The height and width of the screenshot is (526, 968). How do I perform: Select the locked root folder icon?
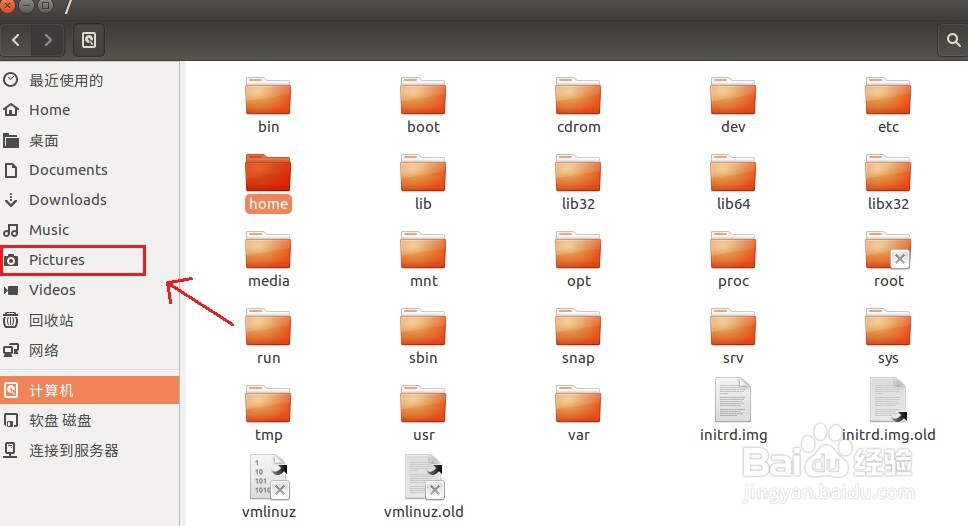pyautogui.click(x=888, y=250)
